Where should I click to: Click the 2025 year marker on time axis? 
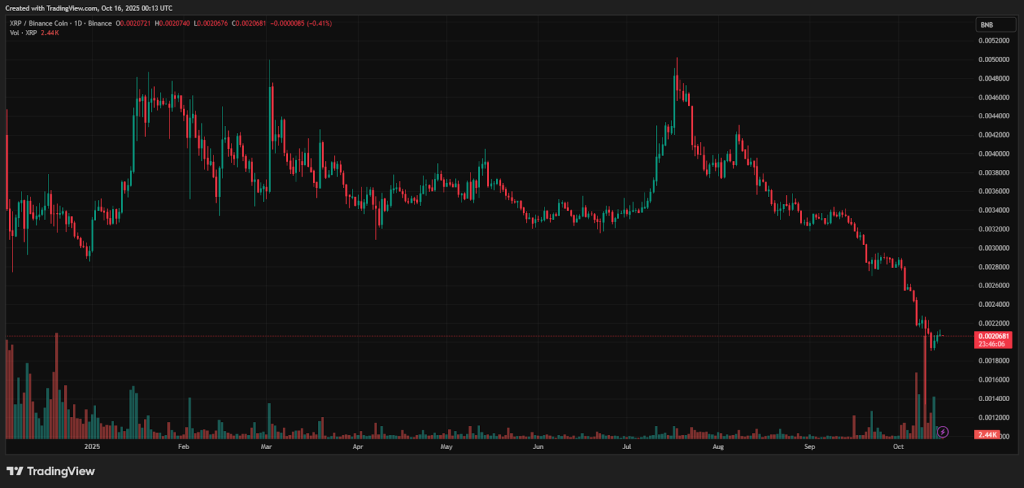coord(93,448)
